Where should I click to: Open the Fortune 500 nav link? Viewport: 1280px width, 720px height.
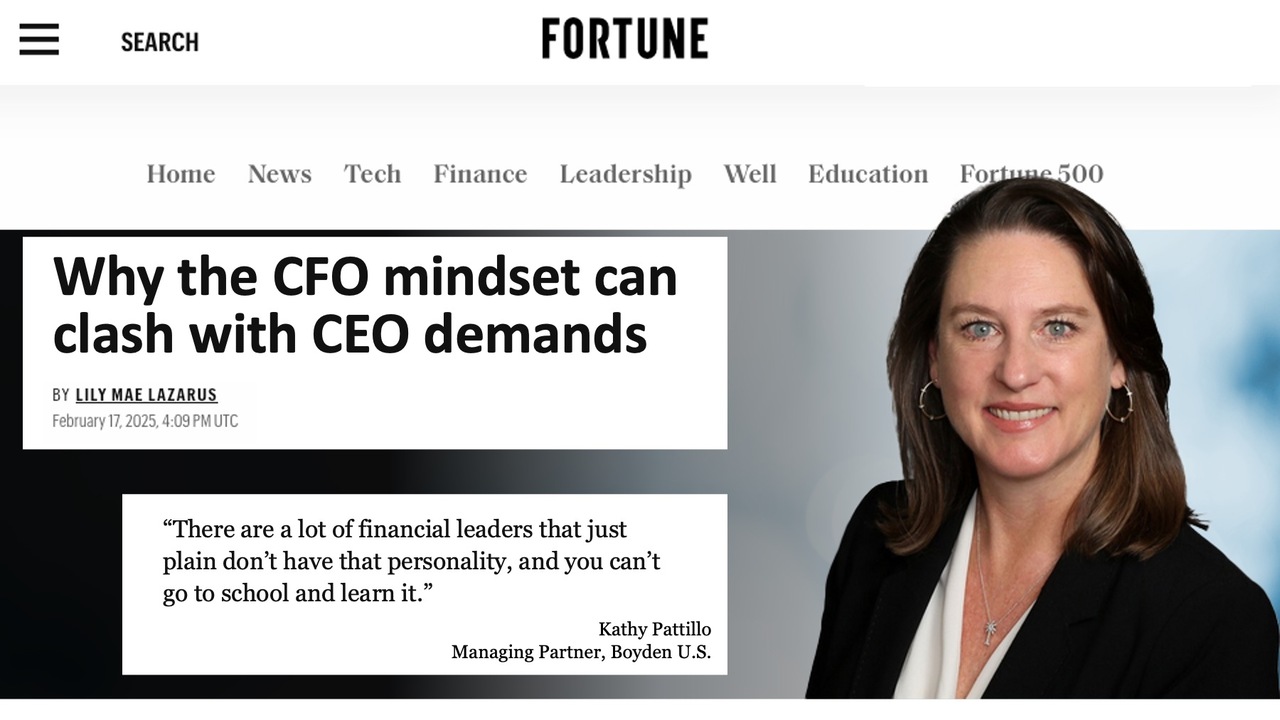pos(1031,174)
